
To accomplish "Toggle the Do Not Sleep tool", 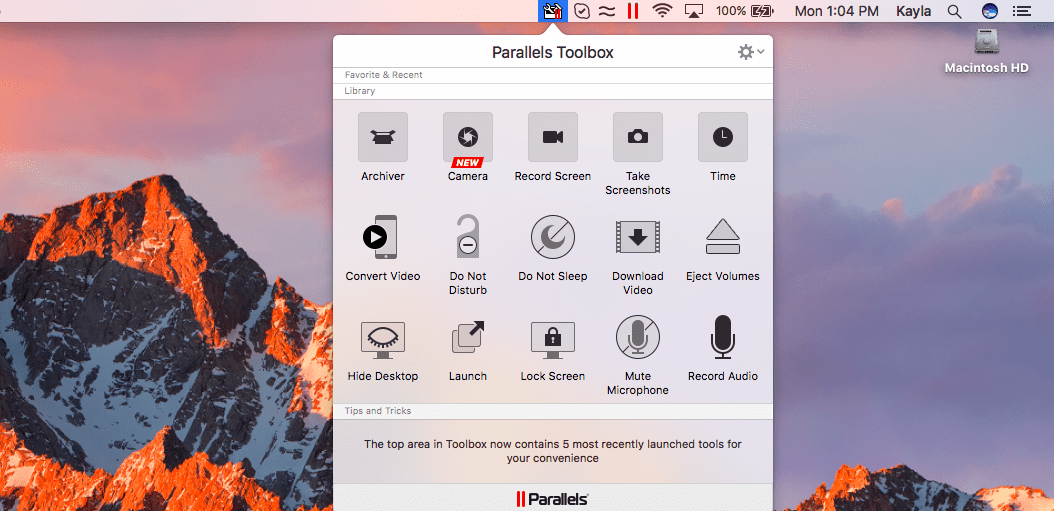I will (553, 238).
